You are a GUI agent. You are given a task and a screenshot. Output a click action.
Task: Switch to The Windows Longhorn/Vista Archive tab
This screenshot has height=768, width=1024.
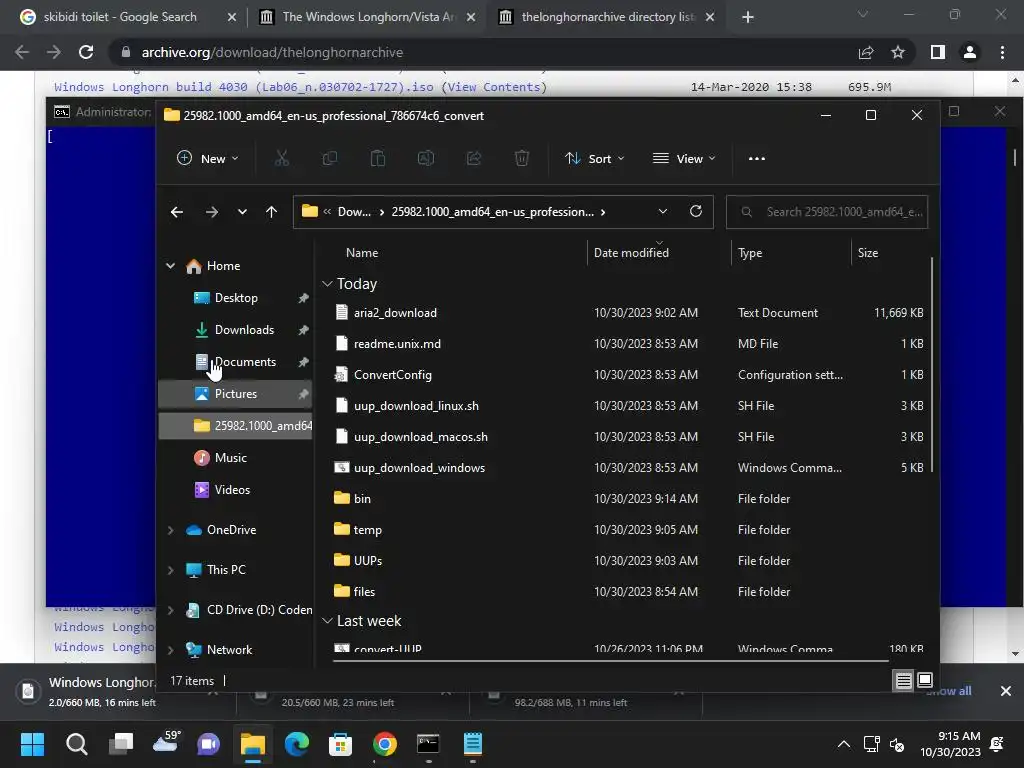(368, 17)
